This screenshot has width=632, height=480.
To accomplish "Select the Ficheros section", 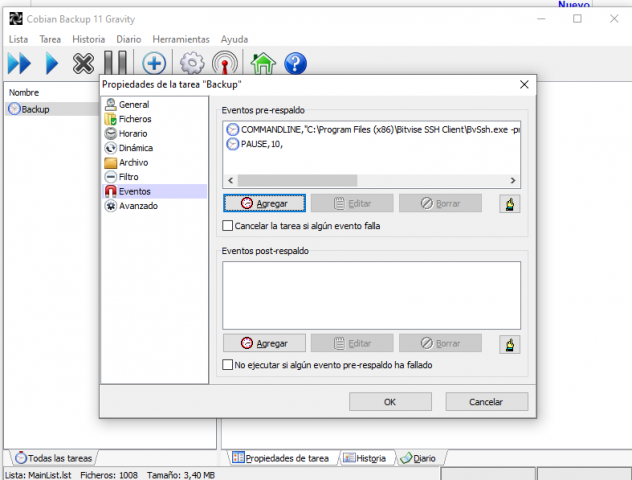I will [x=128, y=119].
